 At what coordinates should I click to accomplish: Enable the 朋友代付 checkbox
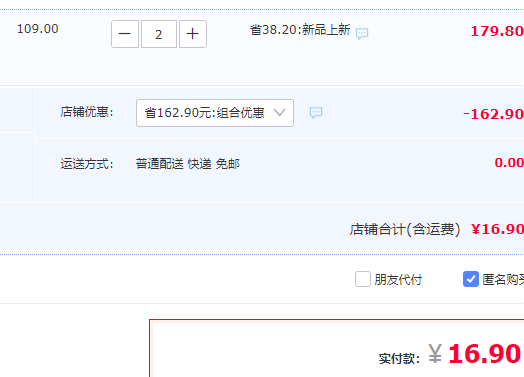click(x=363, y=279)
